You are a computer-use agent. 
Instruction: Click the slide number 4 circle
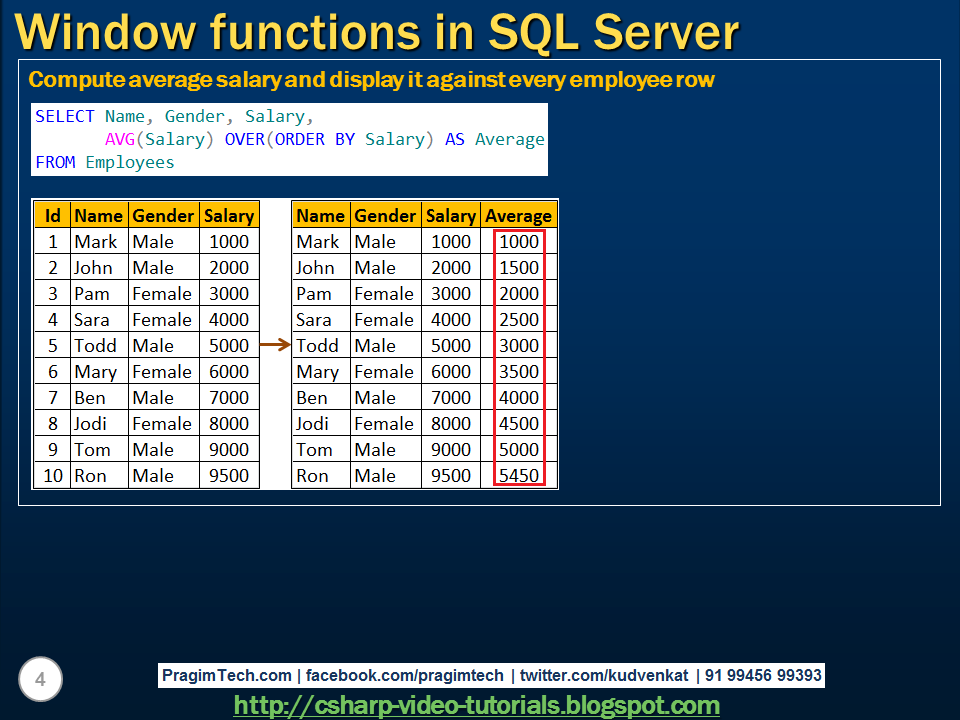(x=40, y=679)
